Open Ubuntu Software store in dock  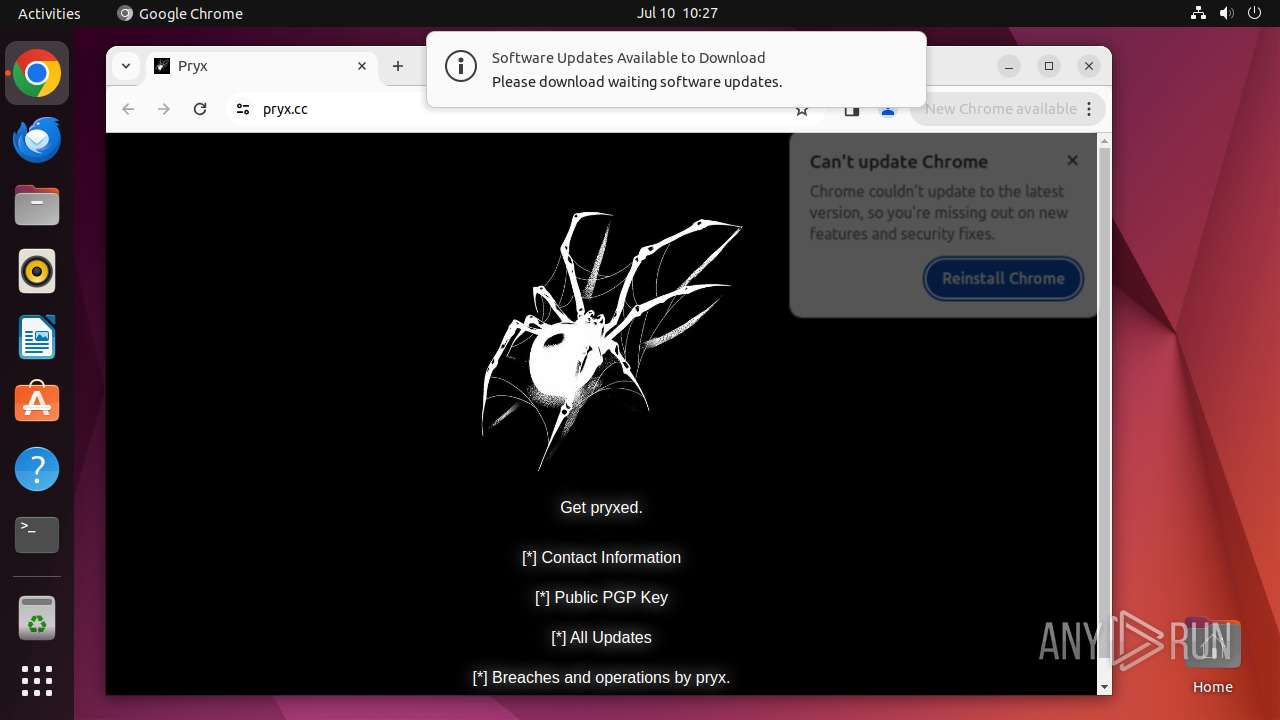pyautogui.click(x=37, y=403)
